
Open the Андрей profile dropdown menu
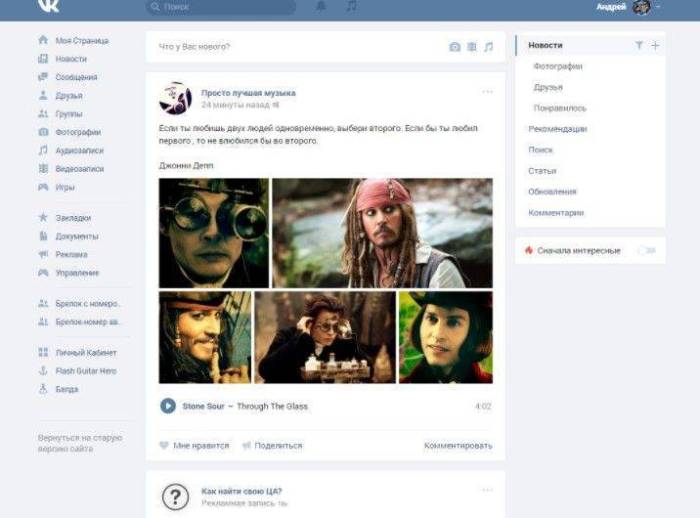(630, 7)
